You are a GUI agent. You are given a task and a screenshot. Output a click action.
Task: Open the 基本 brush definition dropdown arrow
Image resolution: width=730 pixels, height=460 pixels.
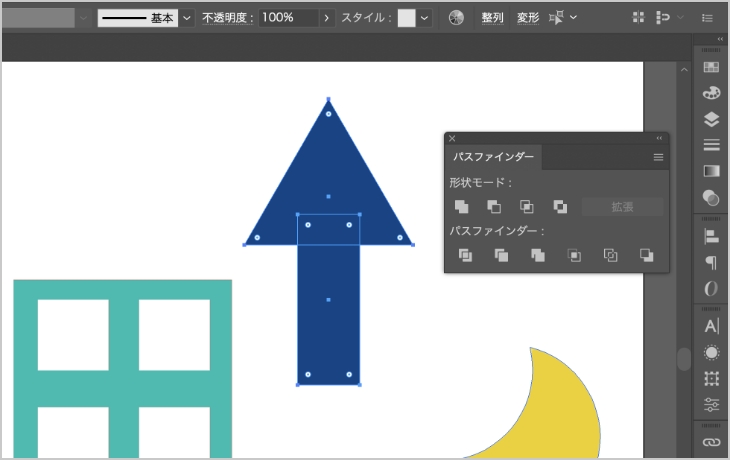click(187, 18)
